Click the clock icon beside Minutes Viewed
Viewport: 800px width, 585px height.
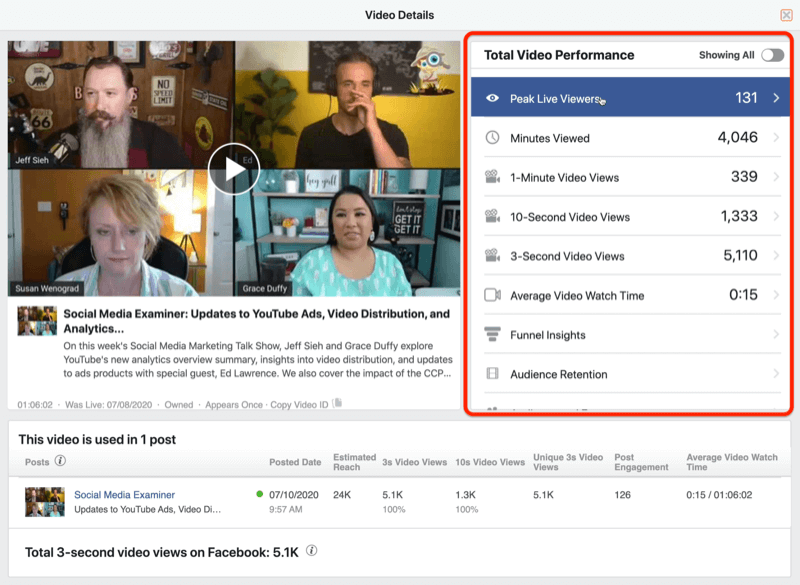pyautogui.click(x=492, y=137)
